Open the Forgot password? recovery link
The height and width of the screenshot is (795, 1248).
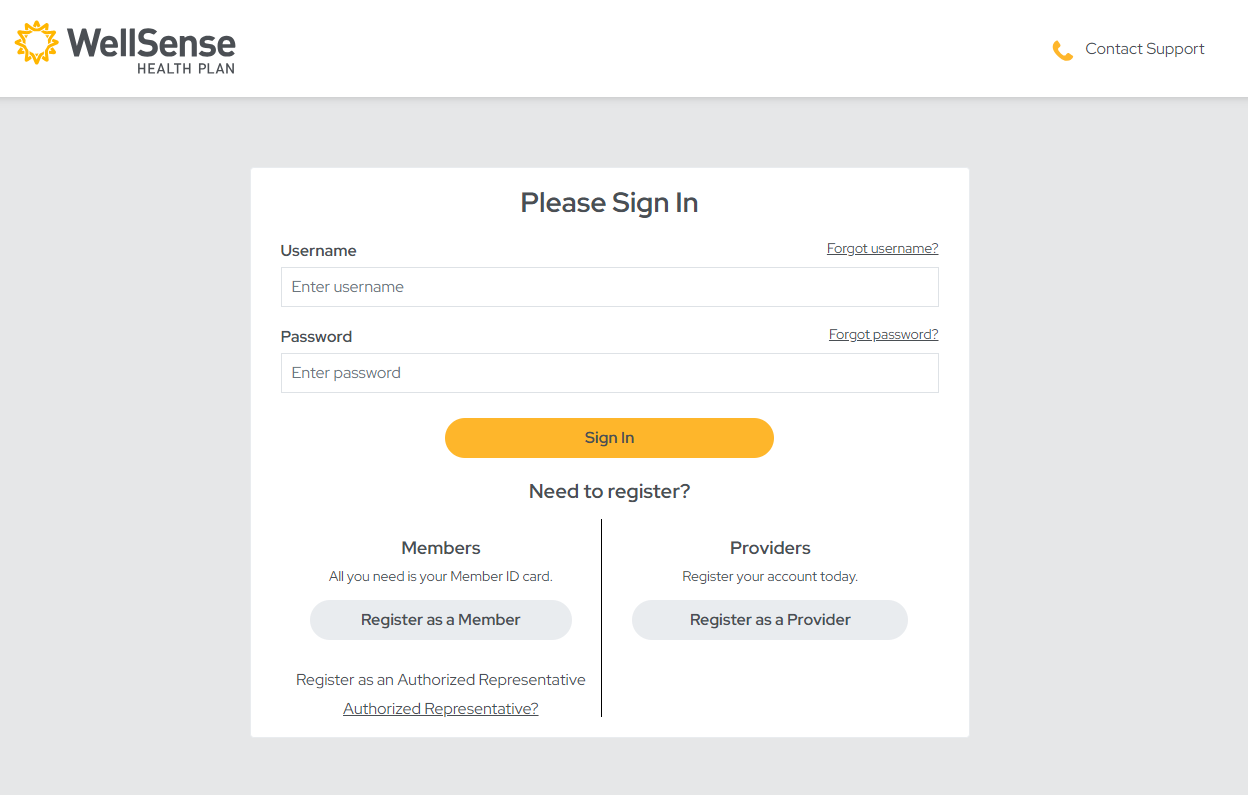click(883, 334)
